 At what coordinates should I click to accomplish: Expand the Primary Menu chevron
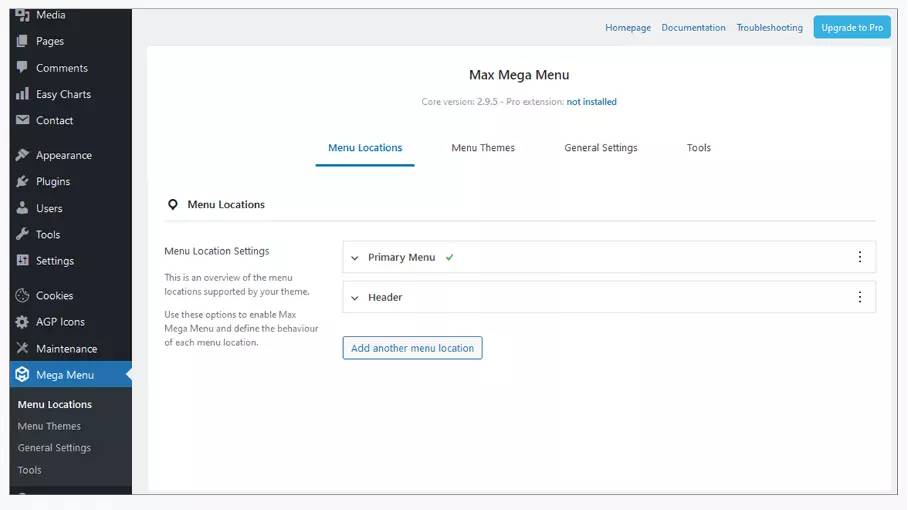[x=354, y=258]
